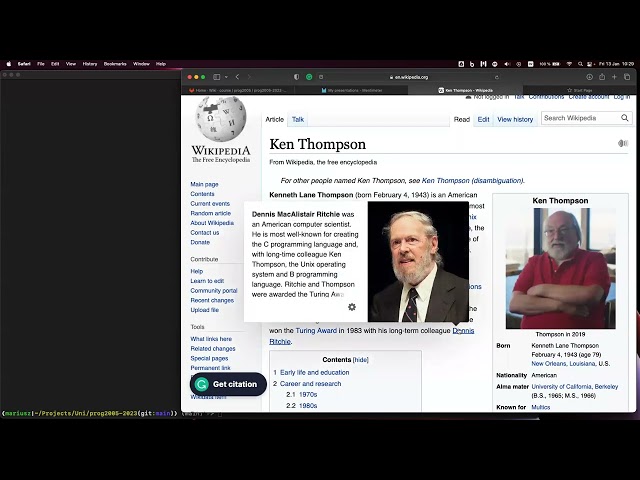Jump to the 1970s subsection

tap(308, 395)
